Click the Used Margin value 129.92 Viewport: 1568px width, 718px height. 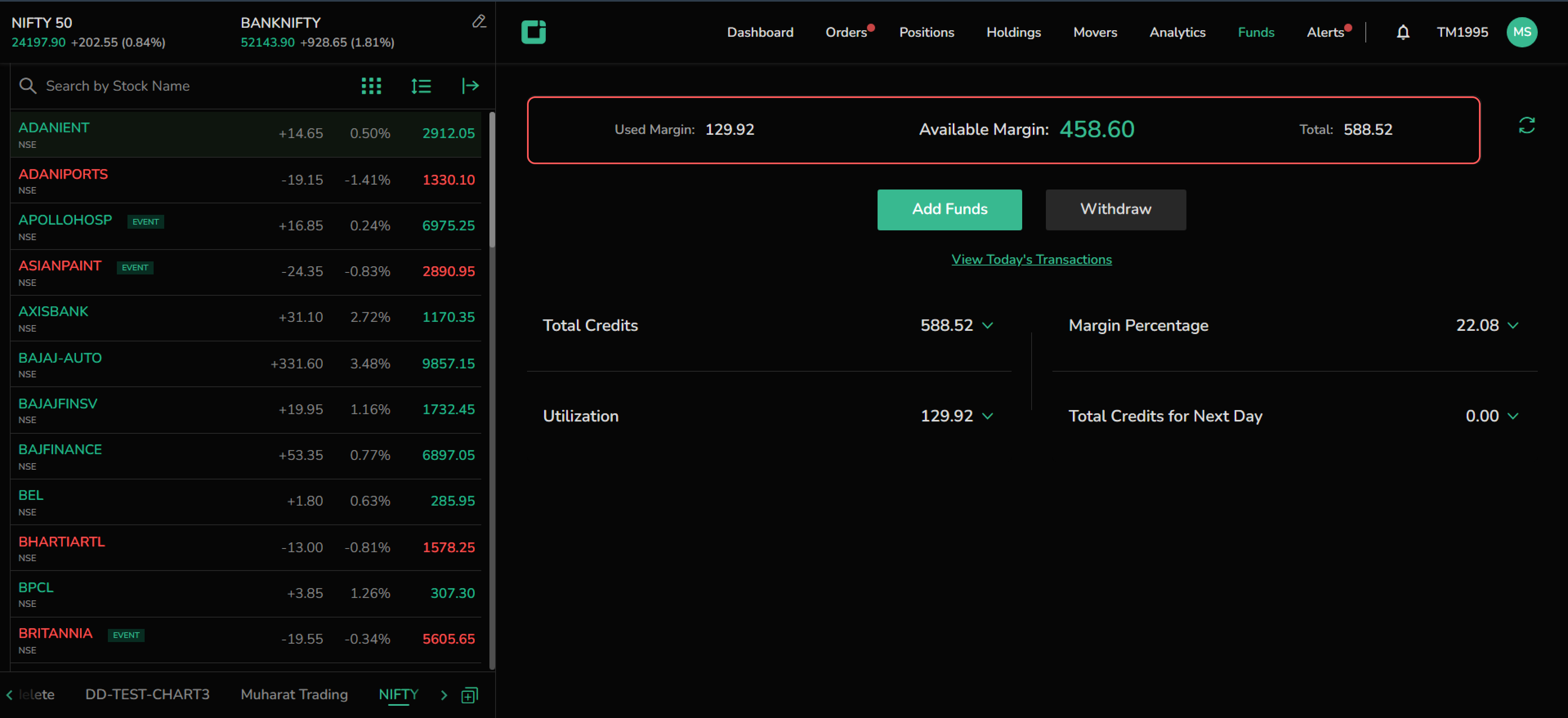click(729, 129)
